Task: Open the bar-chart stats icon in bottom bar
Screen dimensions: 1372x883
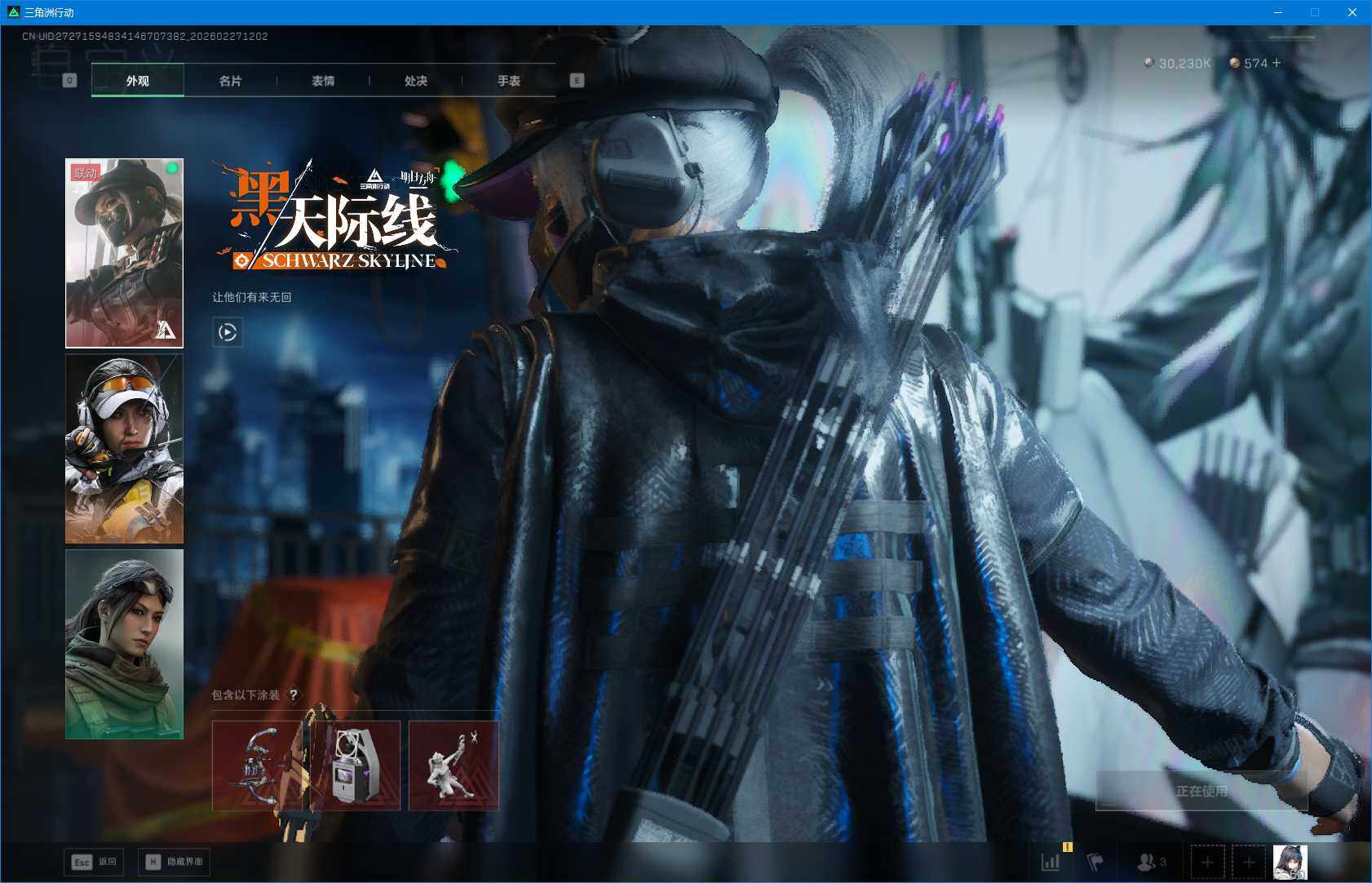Action: click(1051, 862)
